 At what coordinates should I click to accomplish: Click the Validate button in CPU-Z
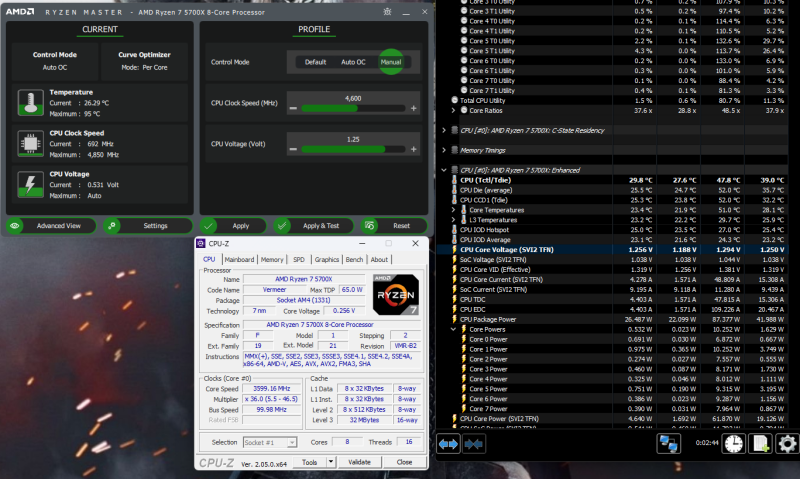360,462
